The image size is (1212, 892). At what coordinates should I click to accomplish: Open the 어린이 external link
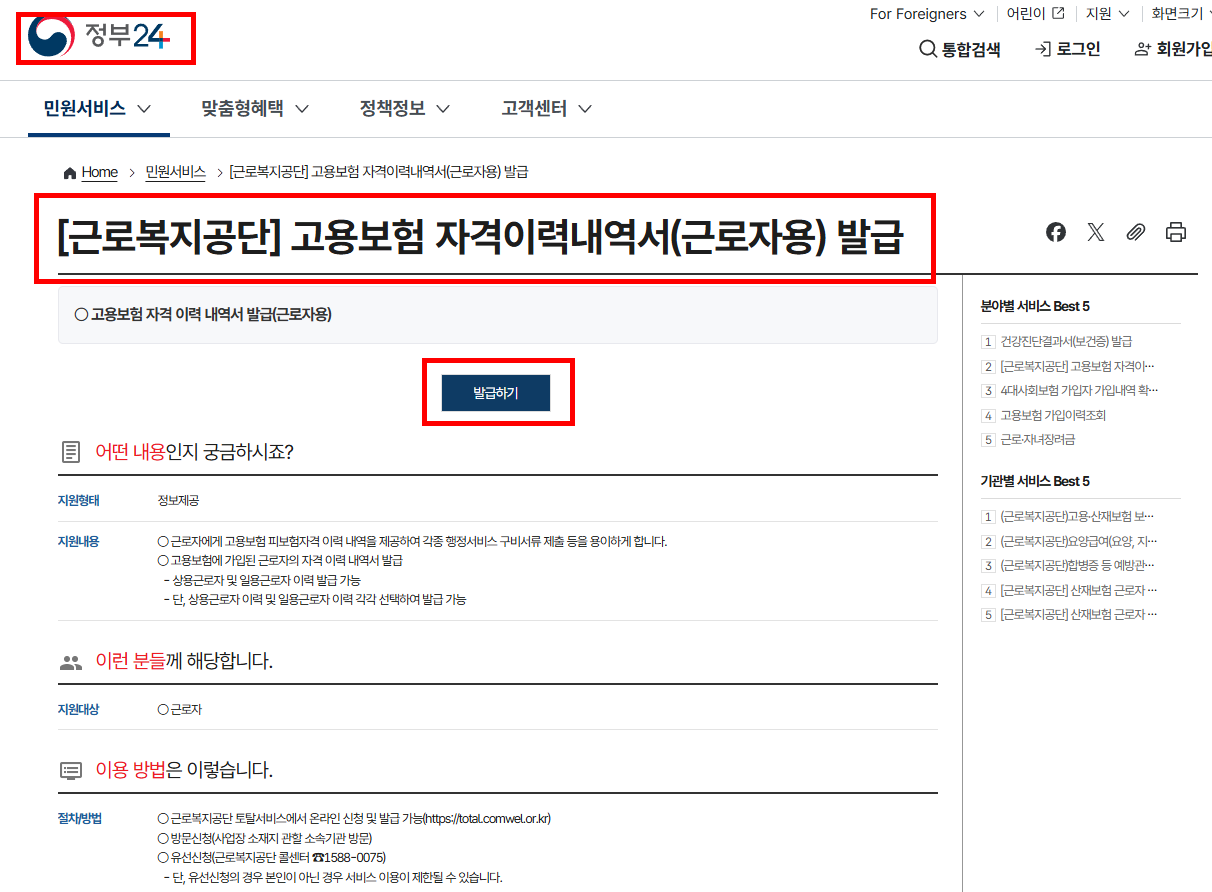(x=1035, y=14)
